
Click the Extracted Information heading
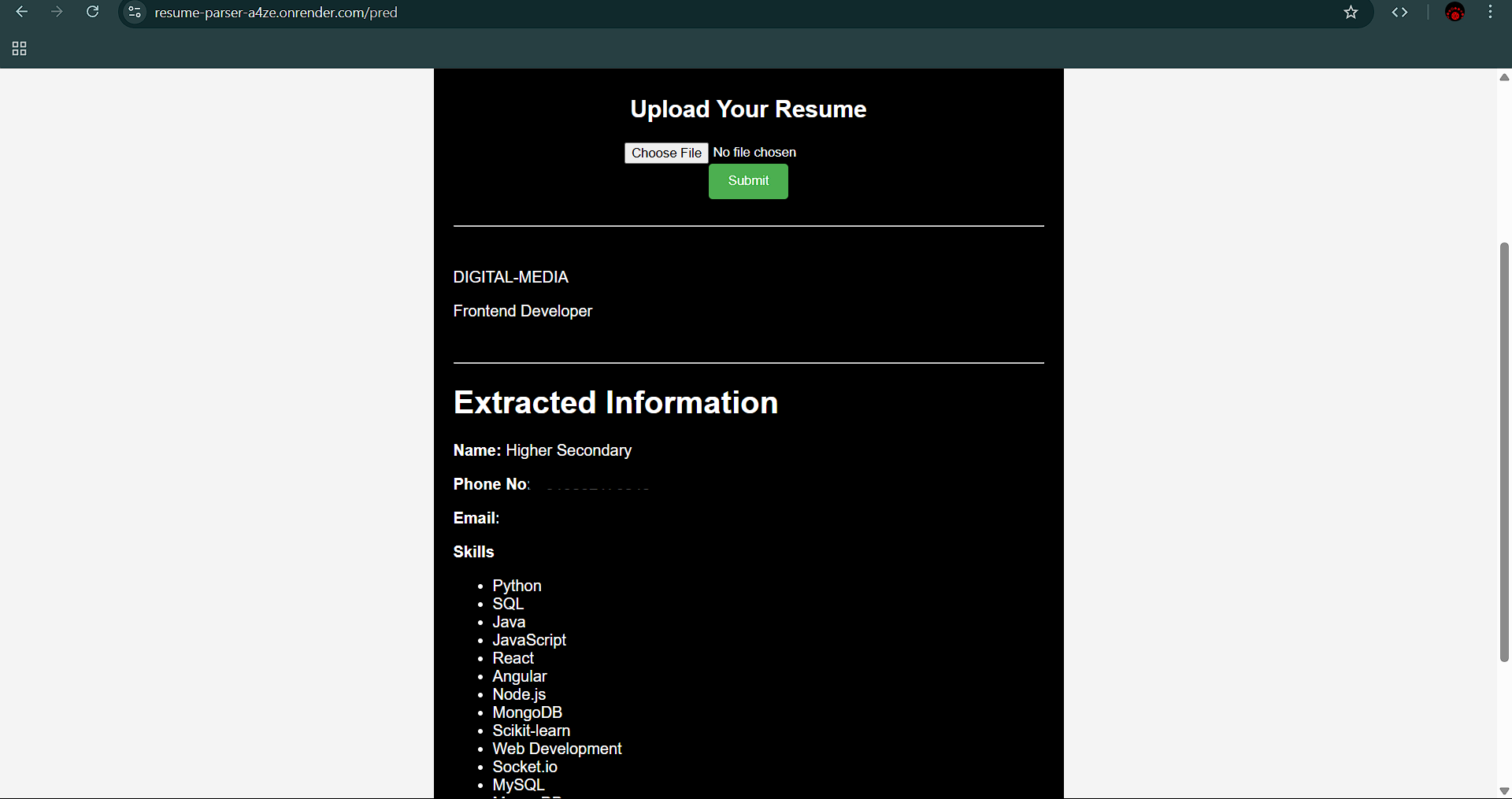[615, 402]
